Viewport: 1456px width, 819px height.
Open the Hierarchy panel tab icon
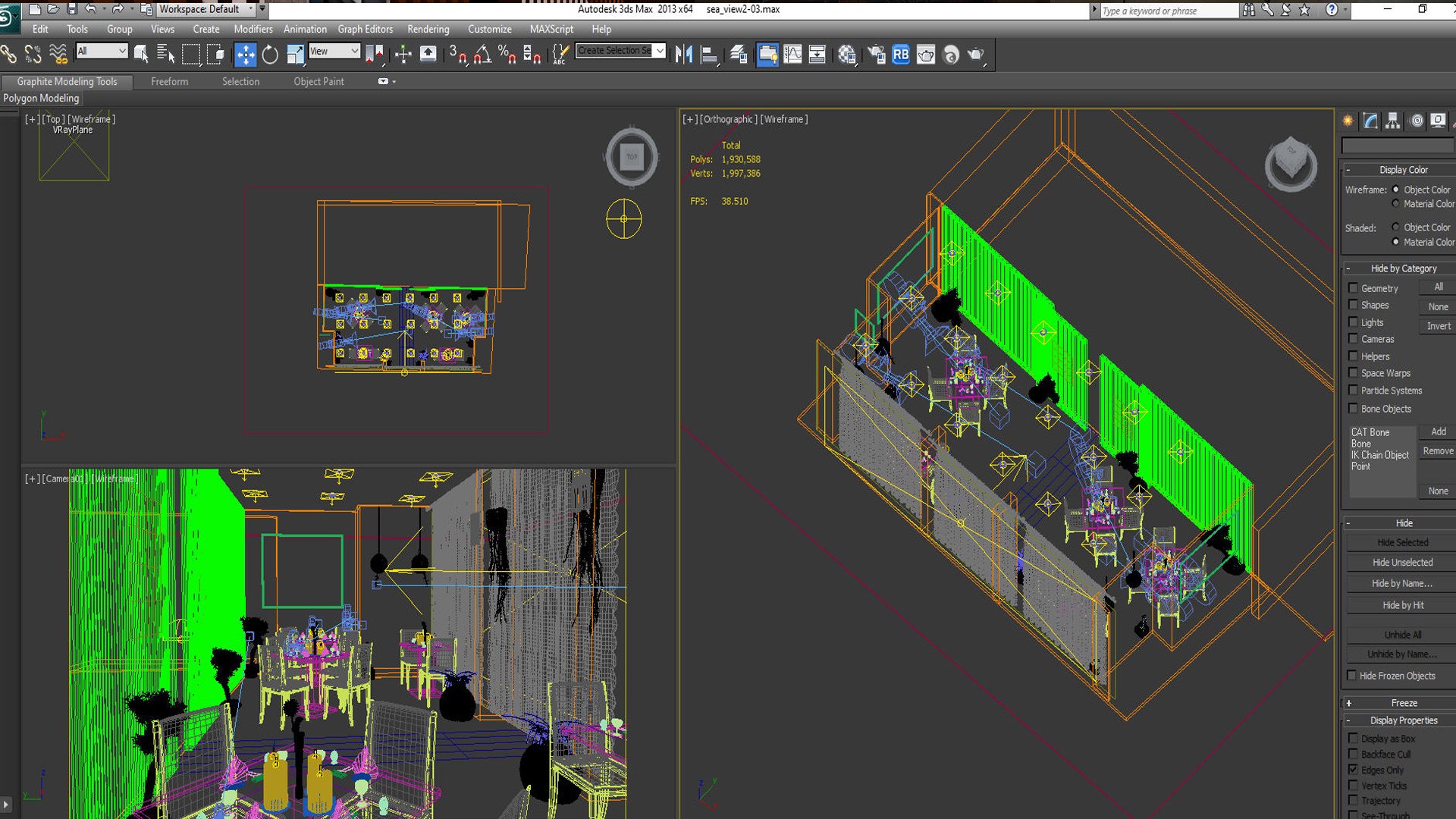1392,121
